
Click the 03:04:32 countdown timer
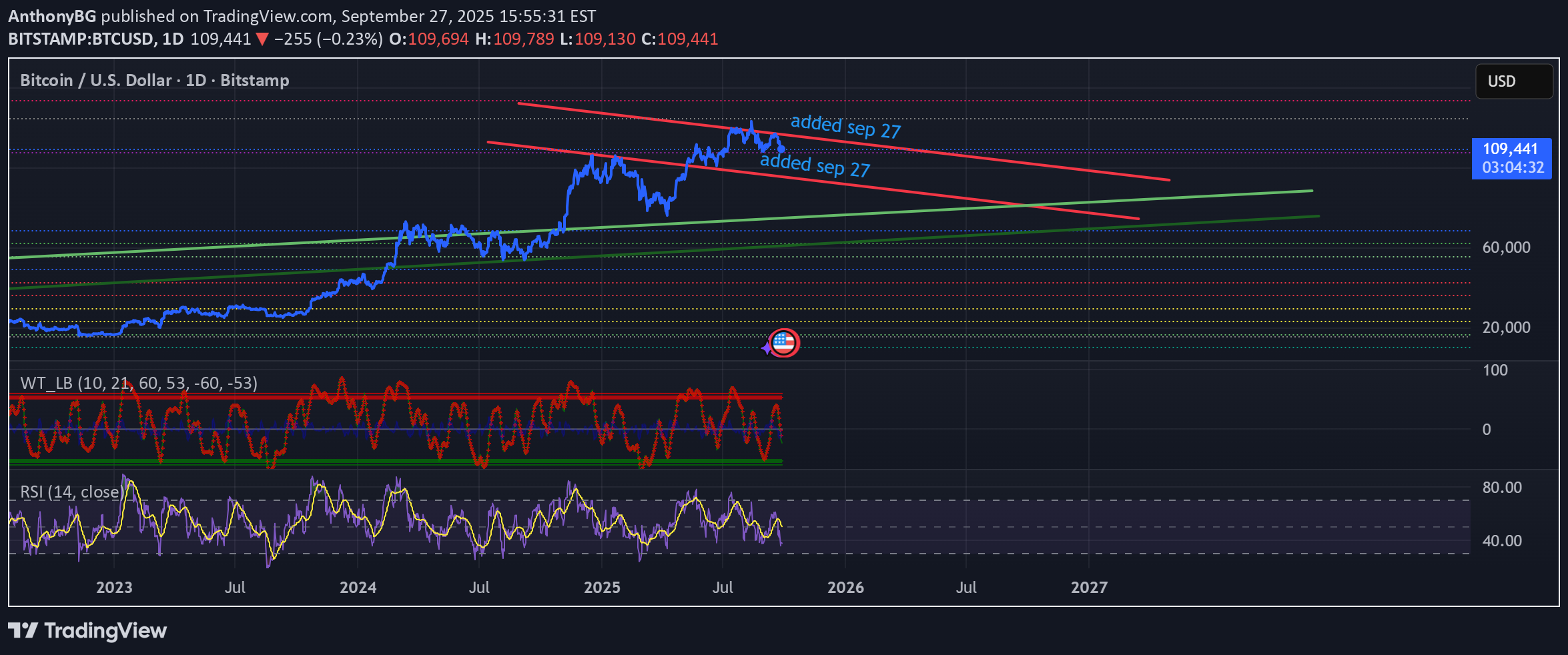point(1512,168)
